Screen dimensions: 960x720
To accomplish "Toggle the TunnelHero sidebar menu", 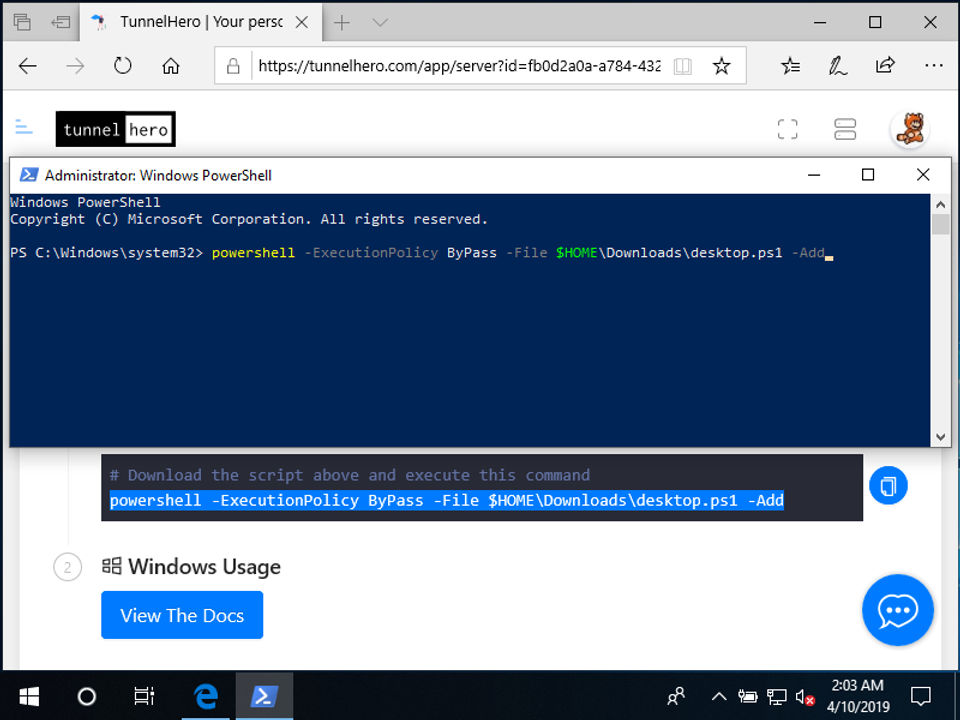I will [24, 127].
